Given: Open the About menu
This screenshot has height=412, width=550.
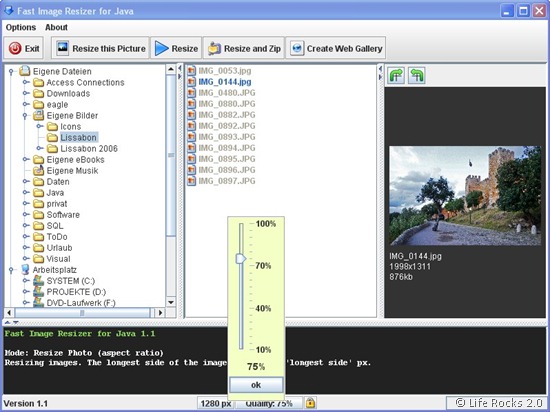Looking at the screenshot, I should [56, 27].
